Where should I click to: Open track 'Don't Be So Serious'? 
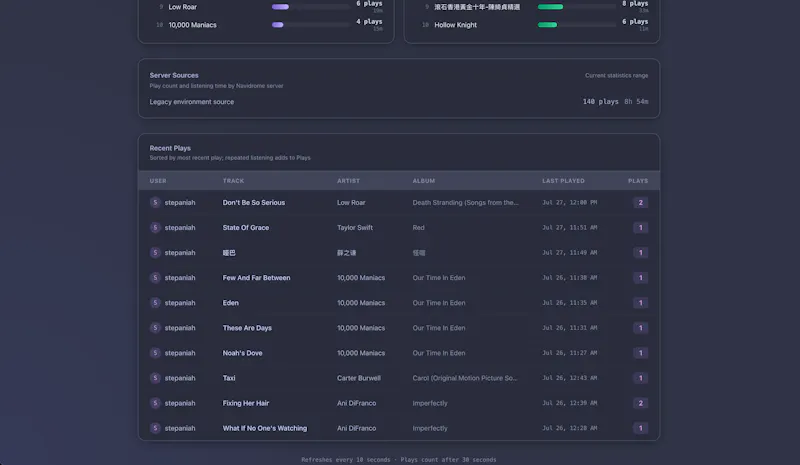coord(254,203)
